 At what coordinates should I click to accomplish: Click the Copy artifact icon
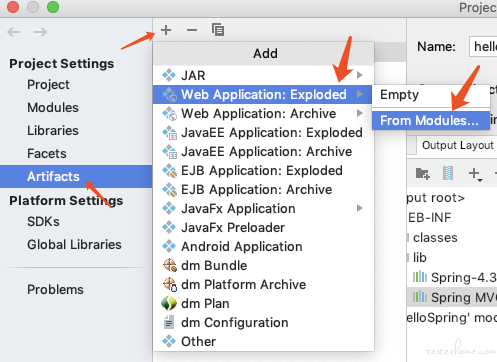[218, 30]
